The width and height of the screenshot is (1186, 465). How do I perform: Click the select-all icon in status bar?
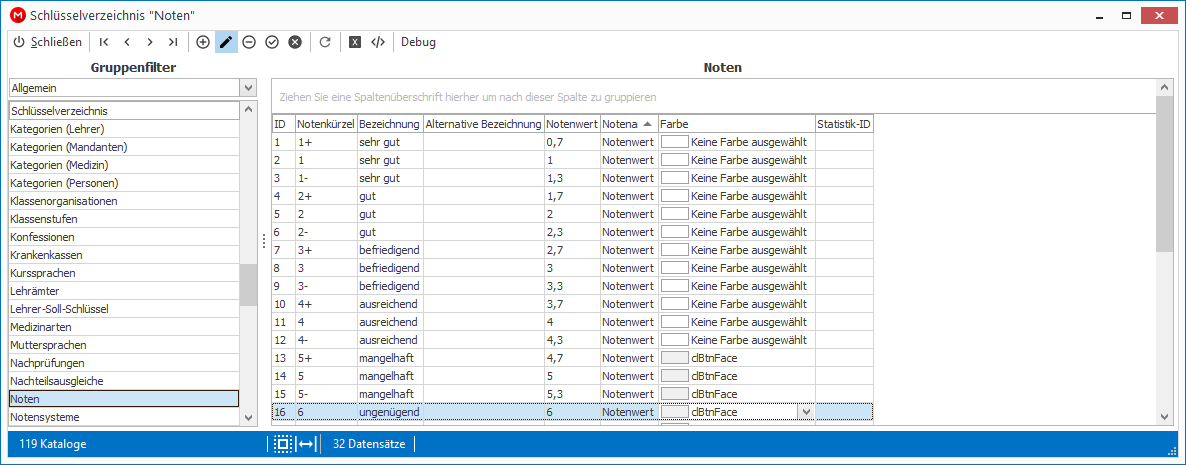pos(284,445)
